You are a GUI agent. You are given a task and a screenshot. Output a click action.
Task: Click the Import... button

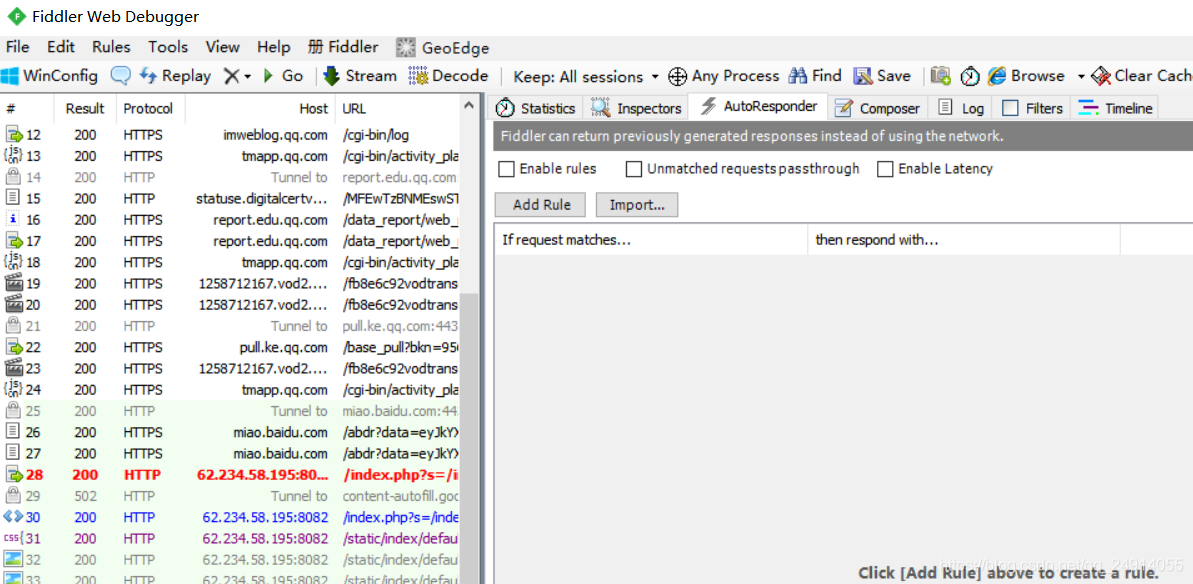pyautogui.click(x=637, y=205)
